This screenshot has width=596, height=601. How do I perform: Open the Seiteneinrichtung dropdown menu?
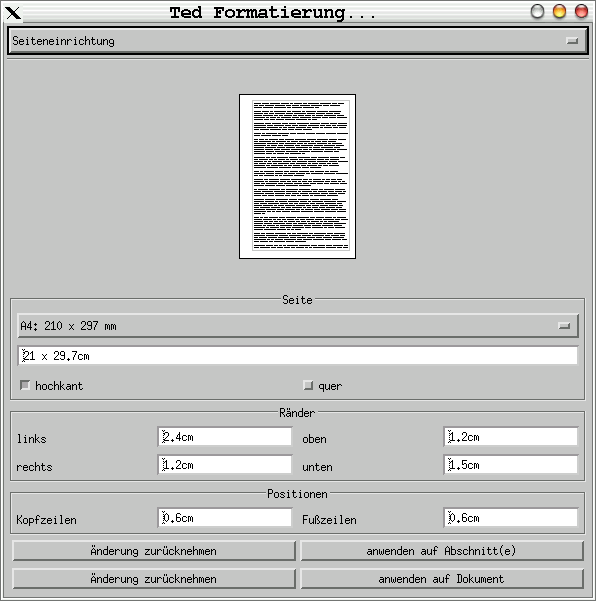tap(297, 41)
